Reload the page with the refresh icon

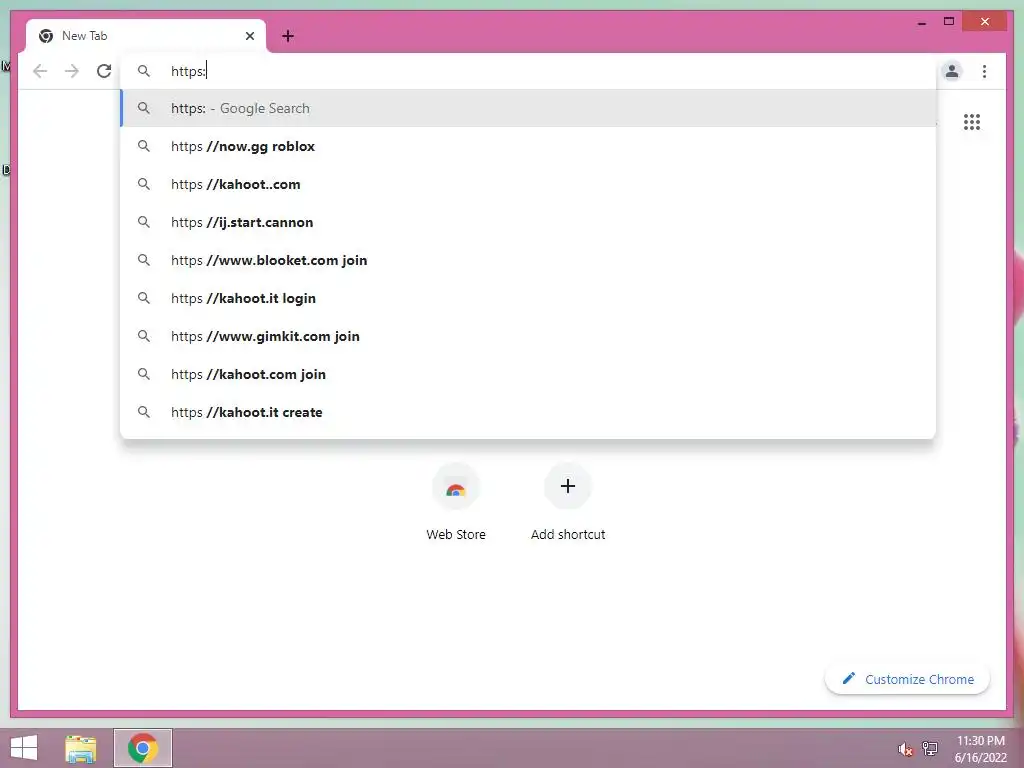tap(104, 71)
